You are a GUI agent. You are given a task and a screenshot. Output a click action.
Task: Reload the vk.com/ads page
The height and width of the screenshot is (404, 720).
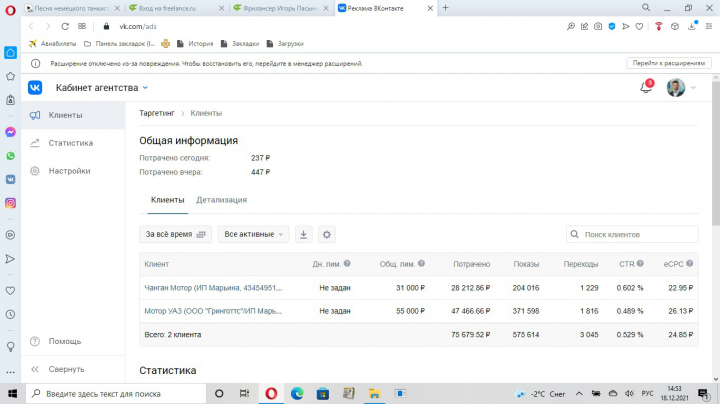click(65, 27)
